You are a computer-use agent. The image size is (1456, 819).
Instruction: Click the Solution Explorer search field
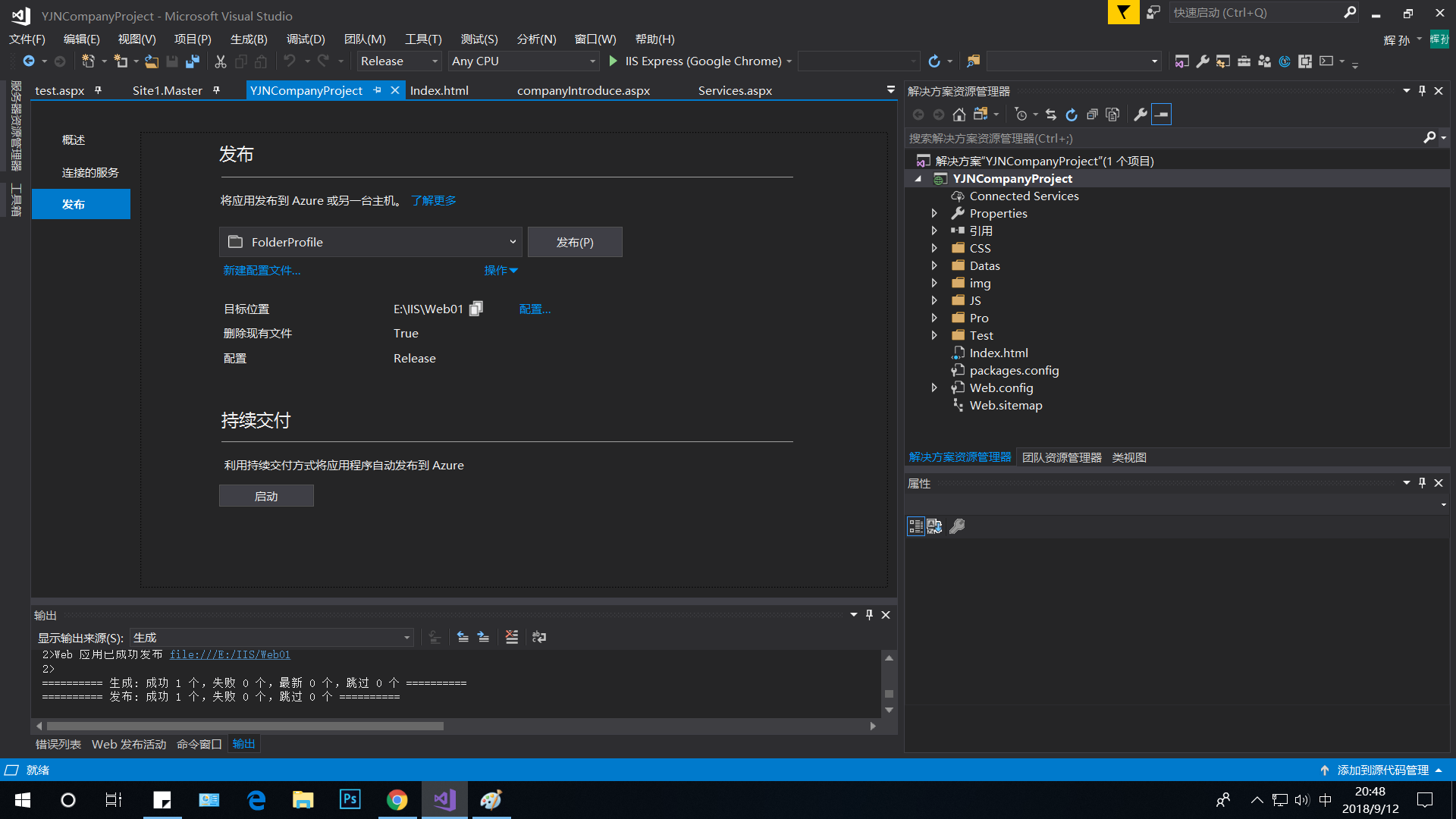tap(1164, 139)
